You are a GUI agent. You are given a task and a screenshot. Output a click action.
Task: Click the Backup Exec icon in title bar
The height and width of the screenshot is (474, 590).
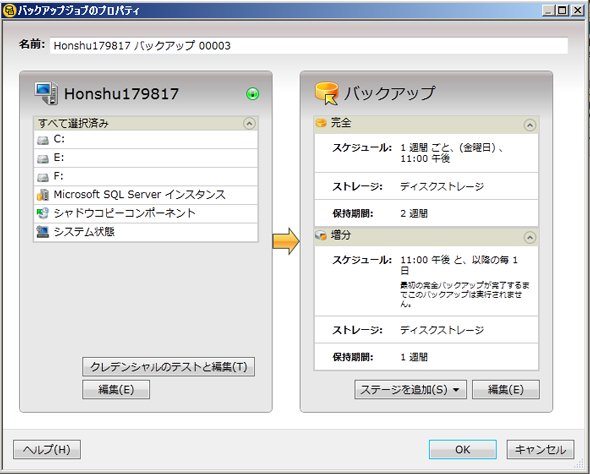[9, 10]
